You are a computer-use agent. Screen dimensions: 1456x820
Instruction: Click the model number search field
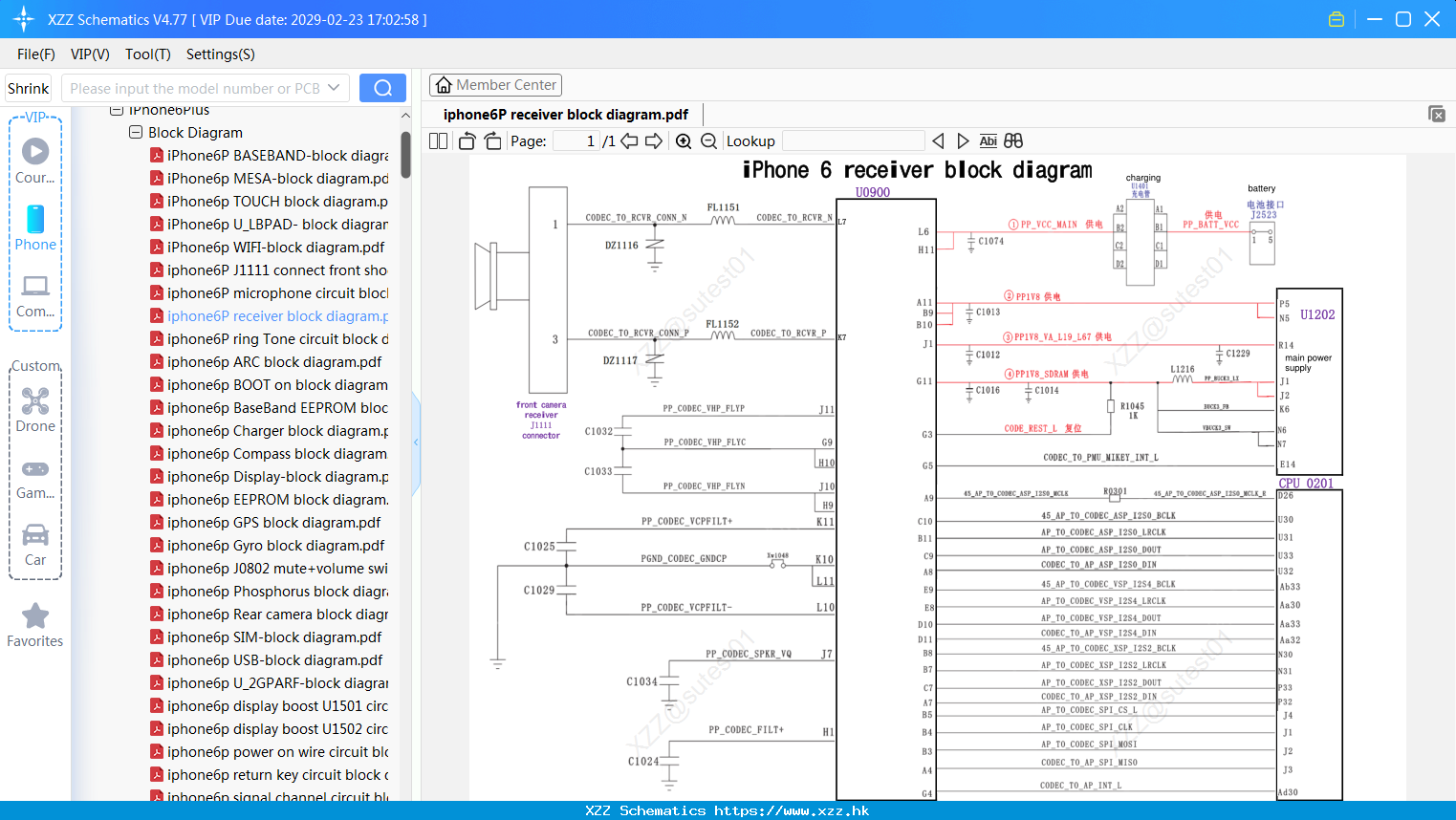[195, 88]
